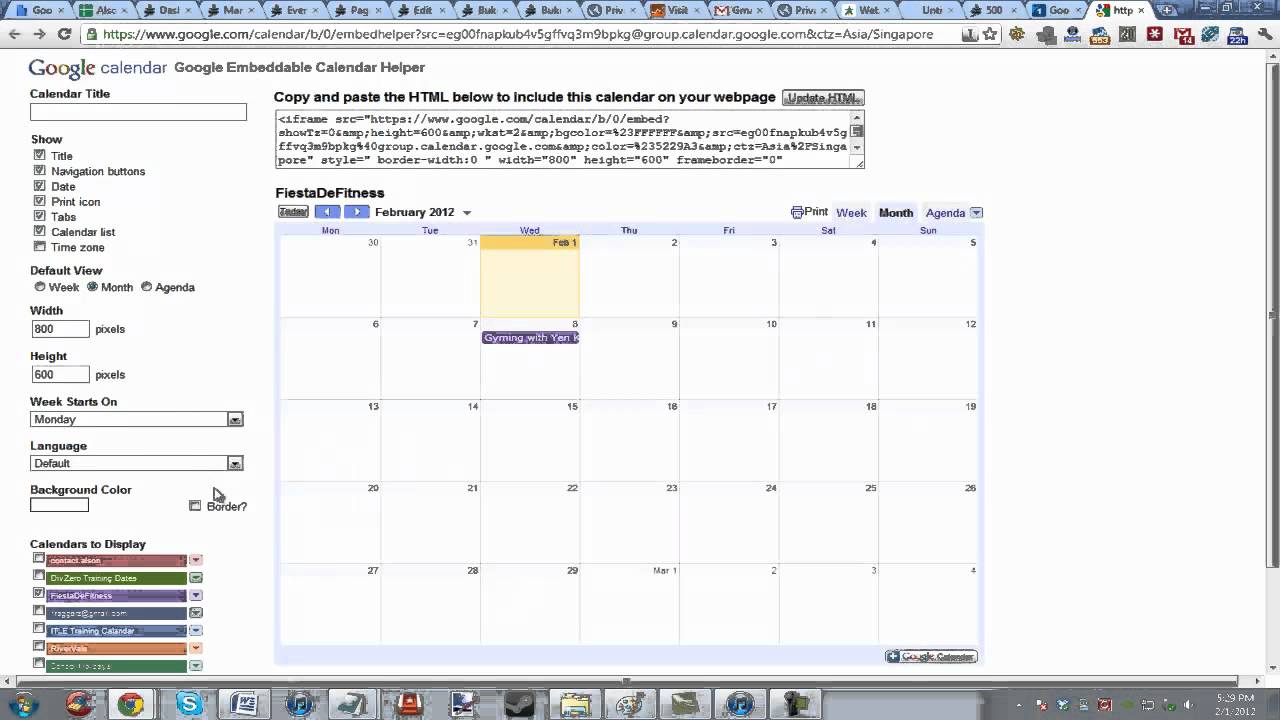1280x720 pixels.
Task: Check the DivZero Training Dates calendar
Action: point(39,576)
